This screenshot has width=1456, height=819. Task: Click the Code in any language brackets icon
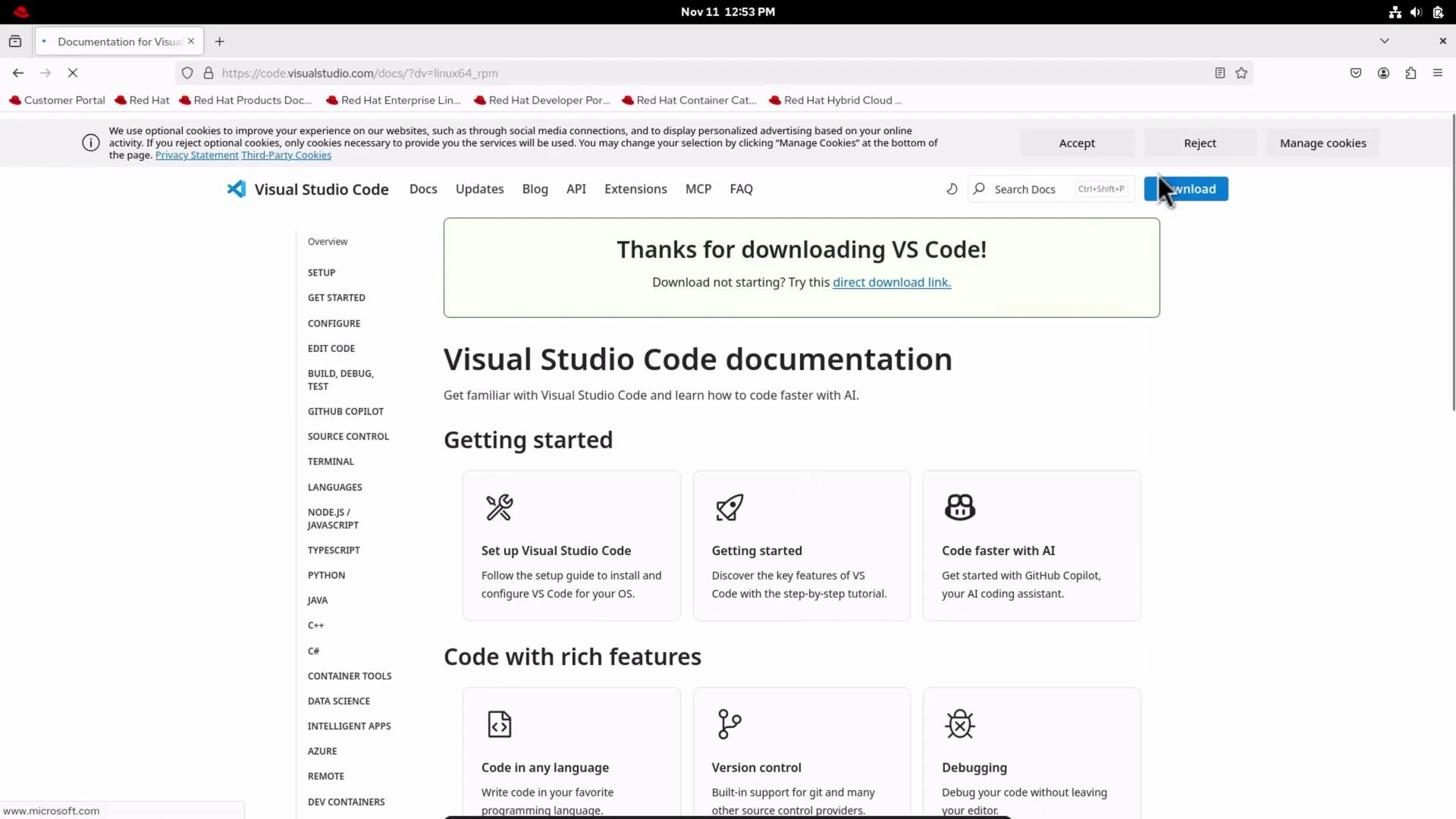click(498, 723)
